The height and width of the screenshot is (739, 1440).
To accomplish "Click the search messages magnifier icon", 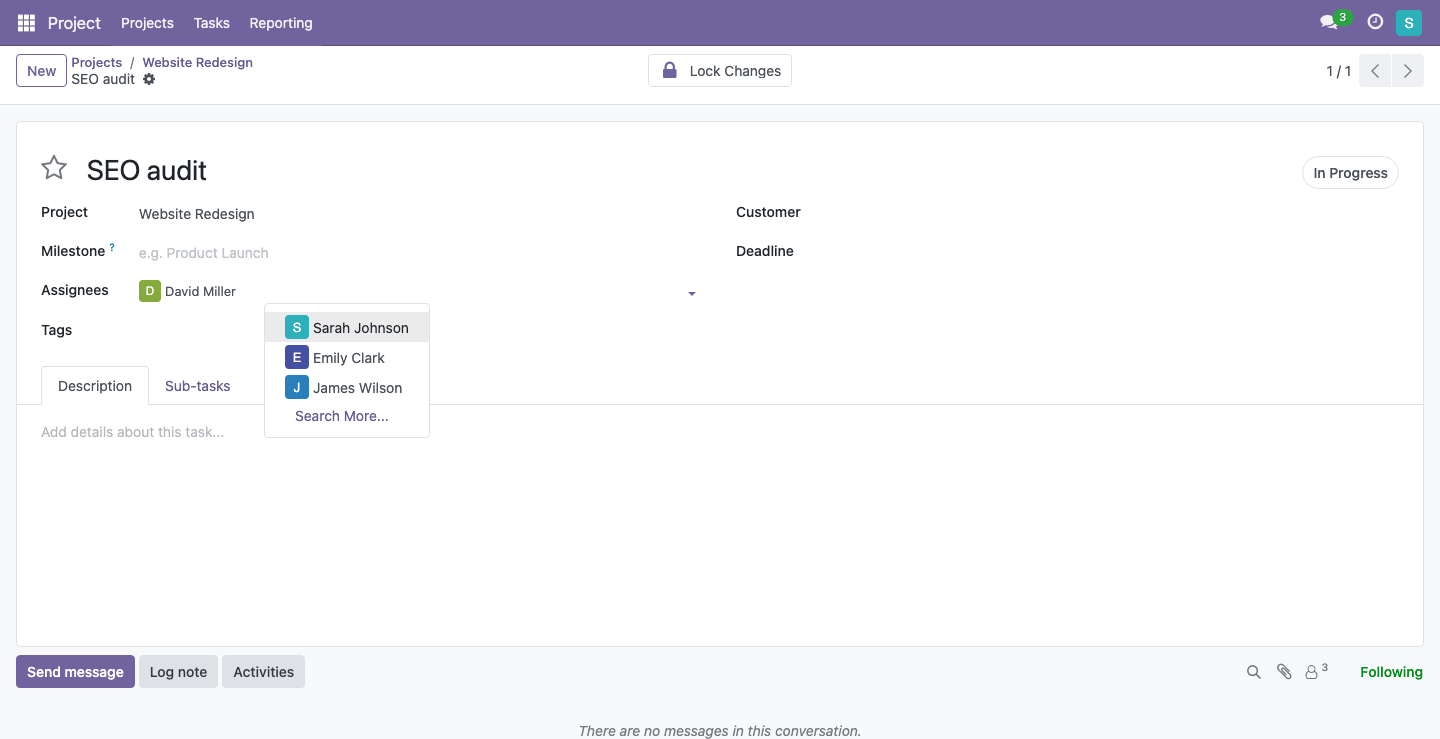I will 1253,672.
